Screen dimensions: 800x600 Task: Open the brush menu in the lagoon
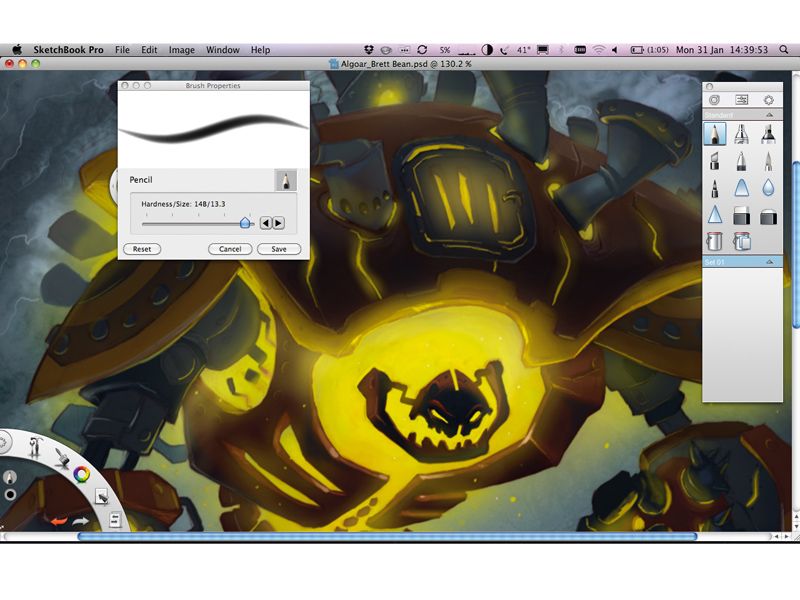(x=62, y=457)
